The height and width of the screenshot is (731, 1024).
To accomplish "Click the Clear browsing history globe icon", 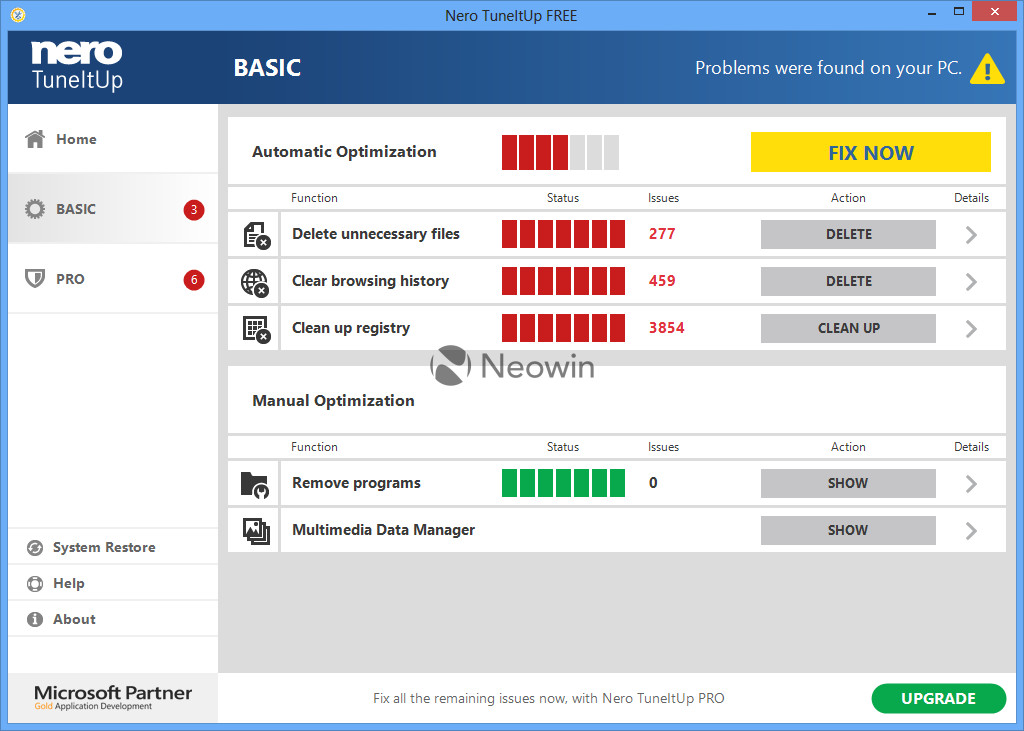I will pos(255,282).
